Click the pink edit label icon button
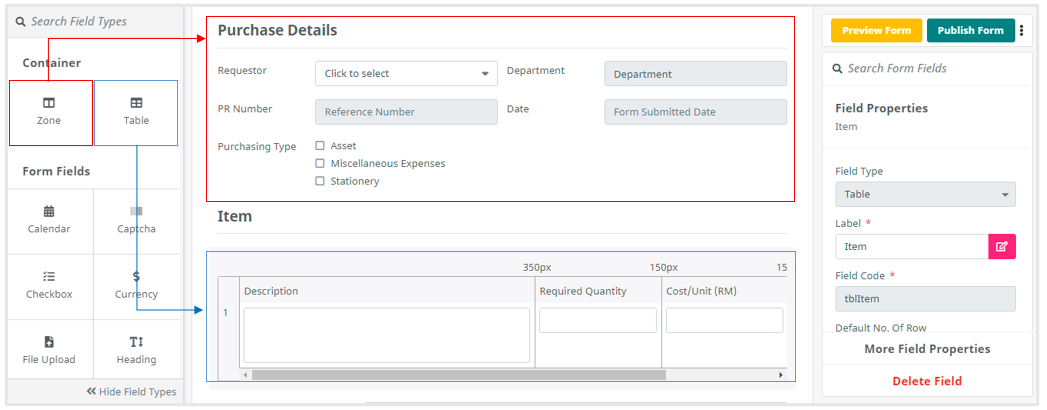 [x=1002, y=246]
